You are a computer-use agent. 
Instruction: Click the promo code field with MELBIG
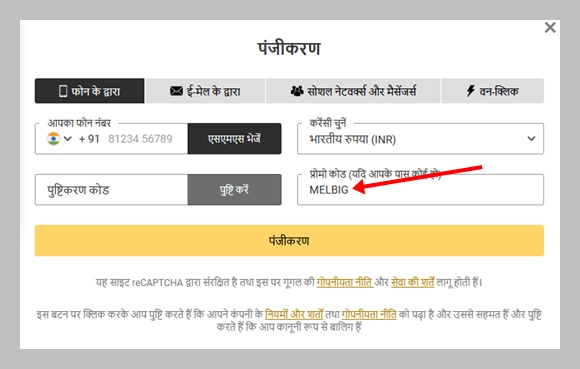[420, 190]
